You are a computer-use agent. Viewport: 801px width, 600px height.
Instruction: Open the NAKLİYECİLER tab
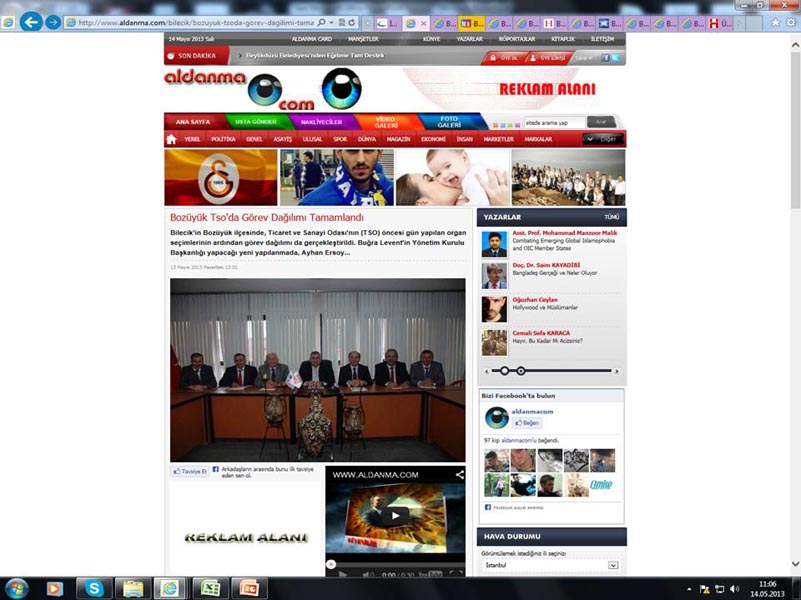pos(321,122)
